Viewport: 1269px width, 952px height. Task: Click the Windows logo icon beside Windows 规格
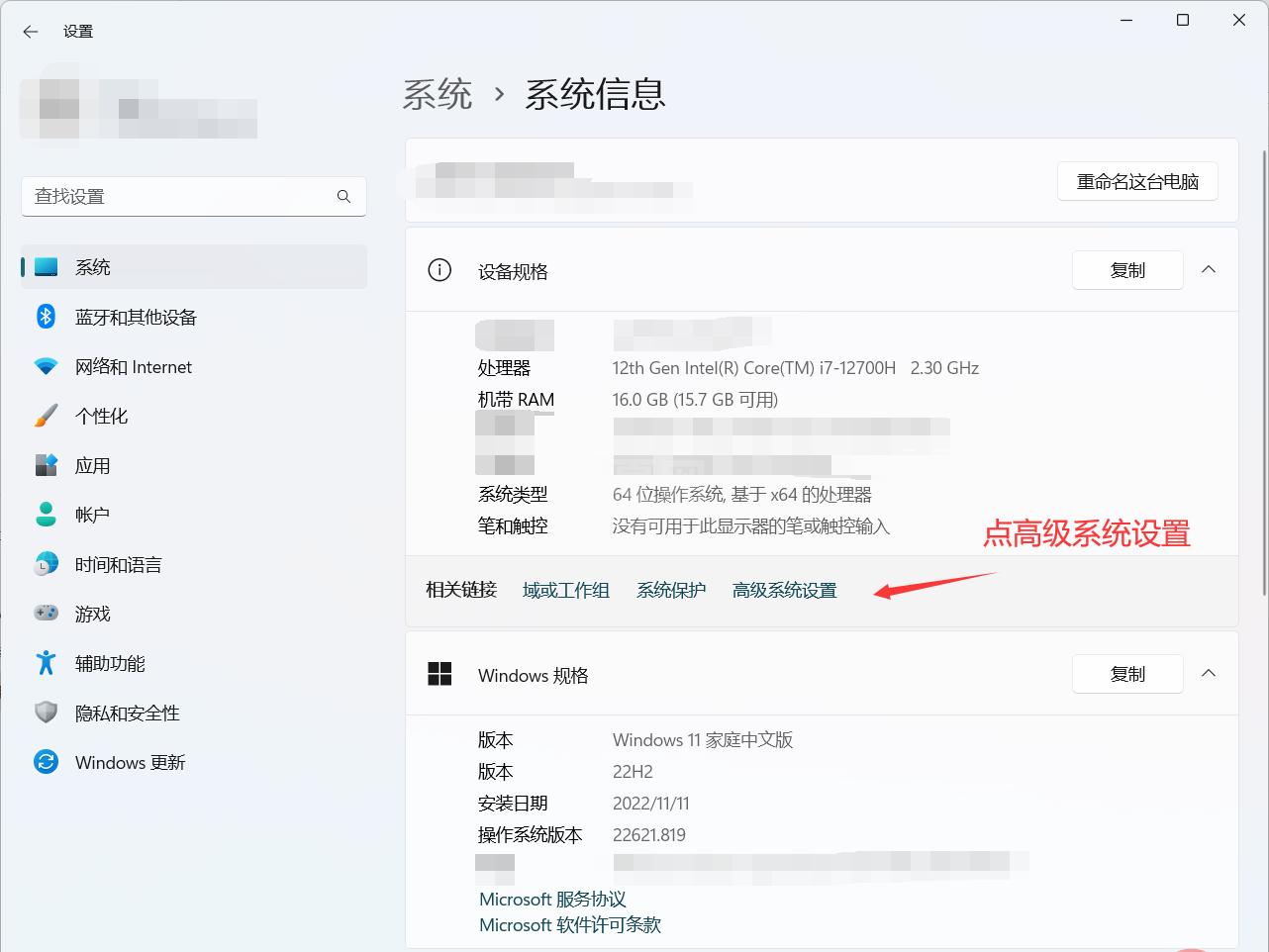tap(439, 674)
